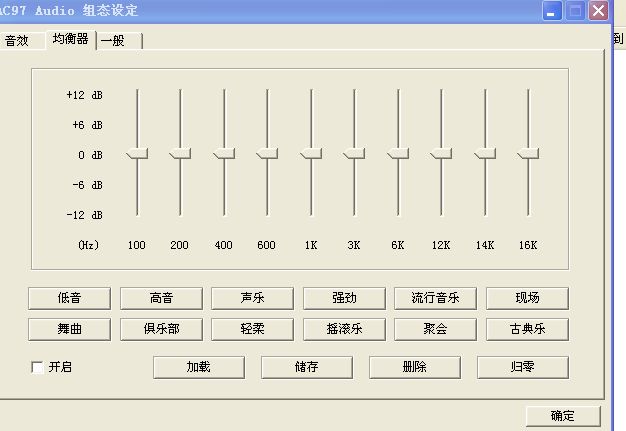Apply the 低音 preset
This screenshot has width=626, height=431.
click(x=69, y=298)
